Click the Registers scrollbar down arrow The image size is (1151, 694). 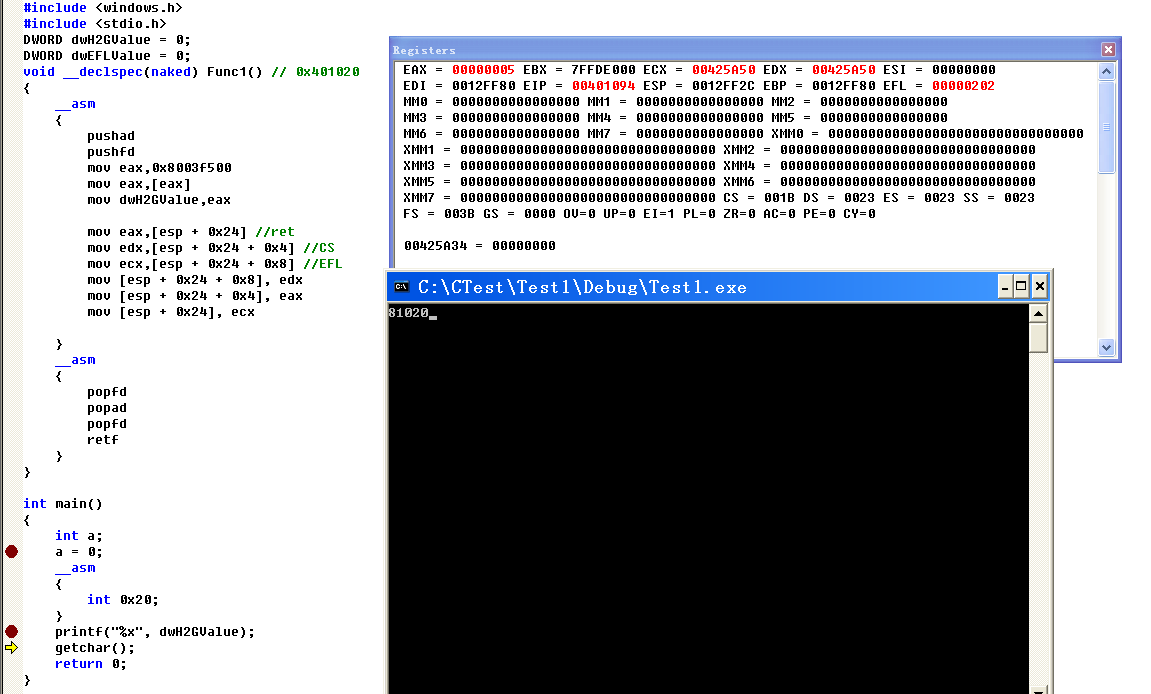(1106, 347)
